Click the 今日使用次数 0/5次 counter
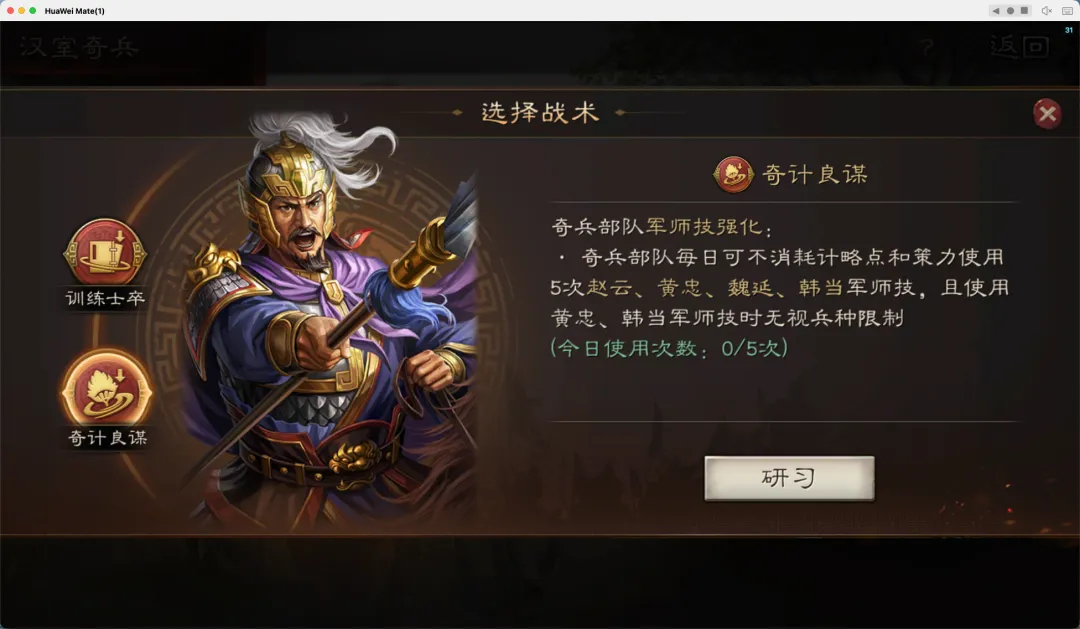Viewport: 1080px width, 629px height. coord(669,348)
